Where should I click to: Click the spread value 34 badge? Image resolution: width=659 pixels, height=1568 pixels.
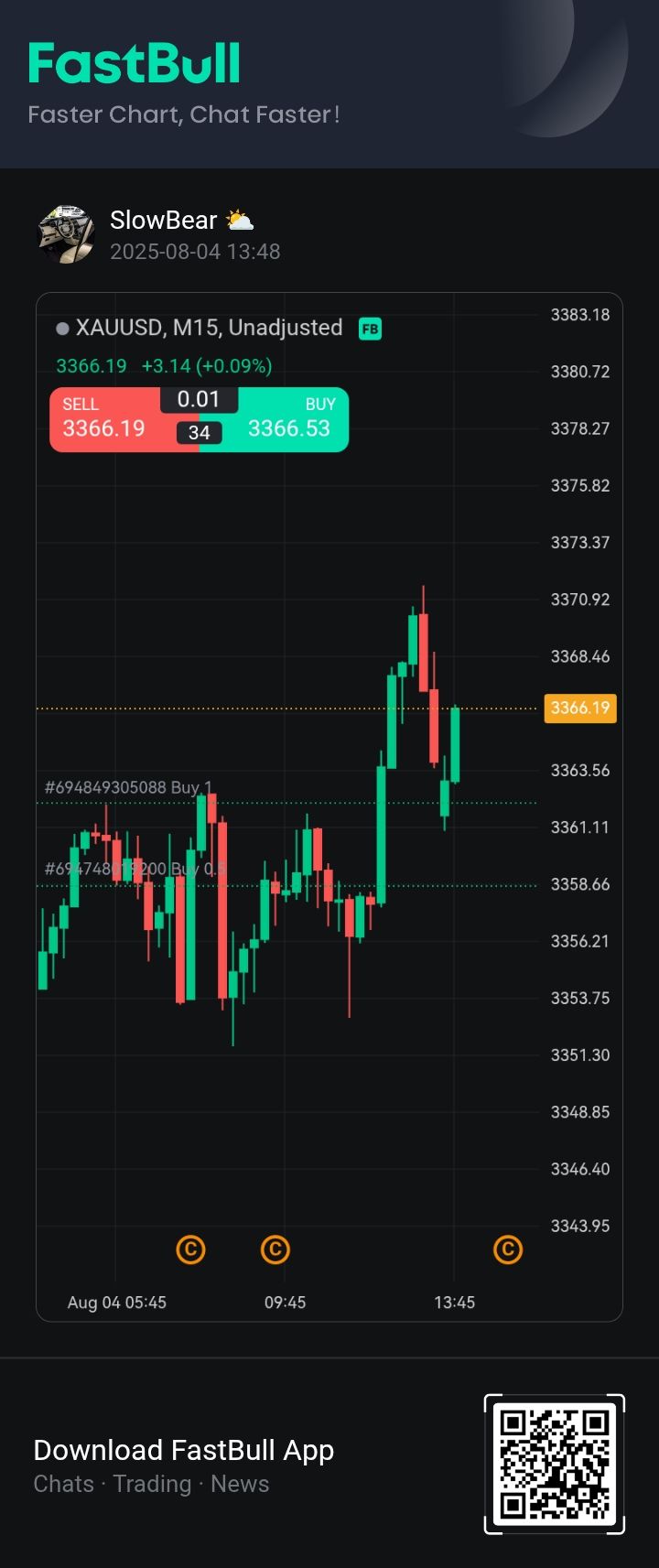pos(200,433)
